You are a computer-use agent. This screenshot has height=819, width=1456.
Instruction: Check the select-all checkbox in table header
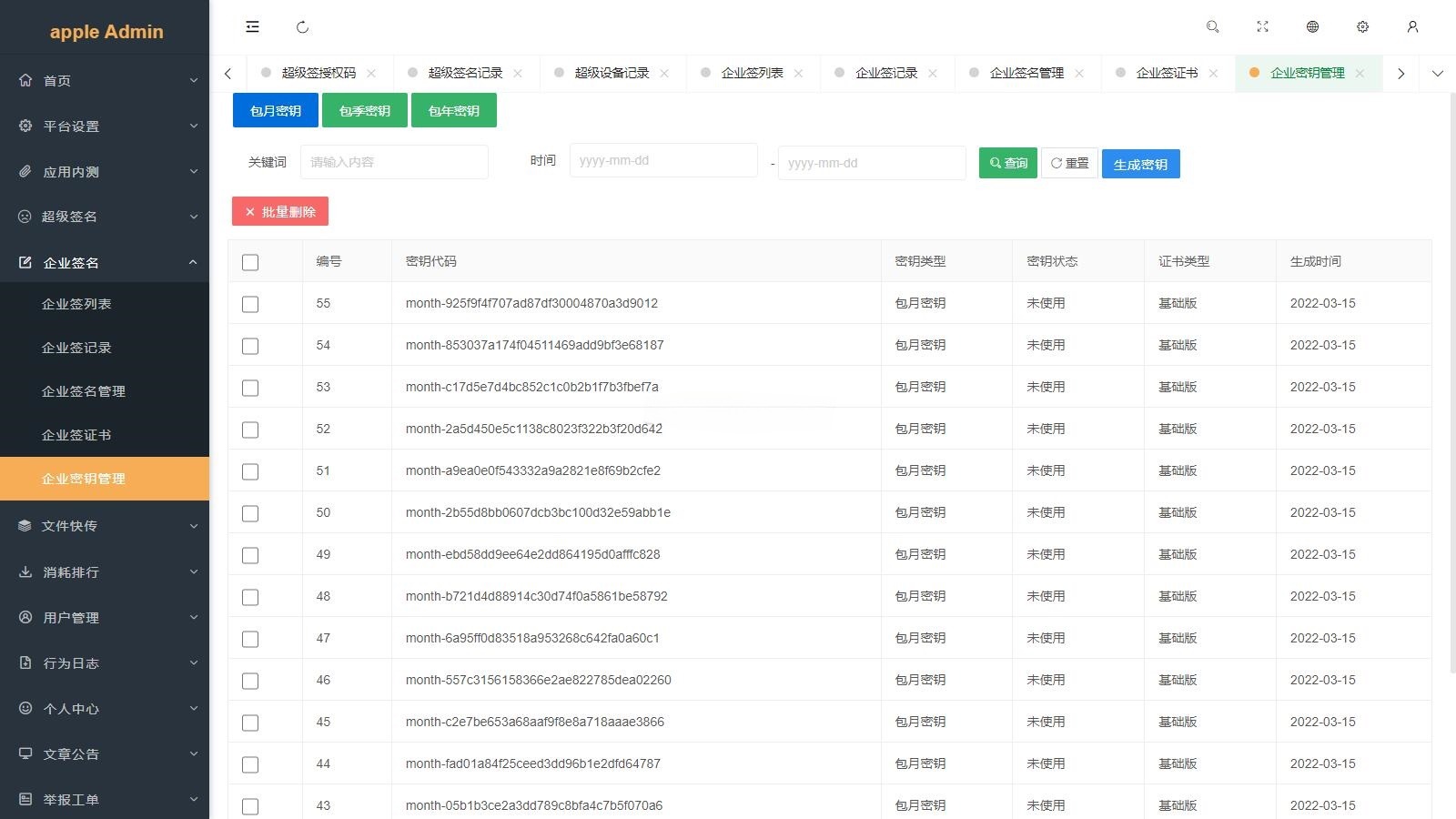tap(250, 262)
